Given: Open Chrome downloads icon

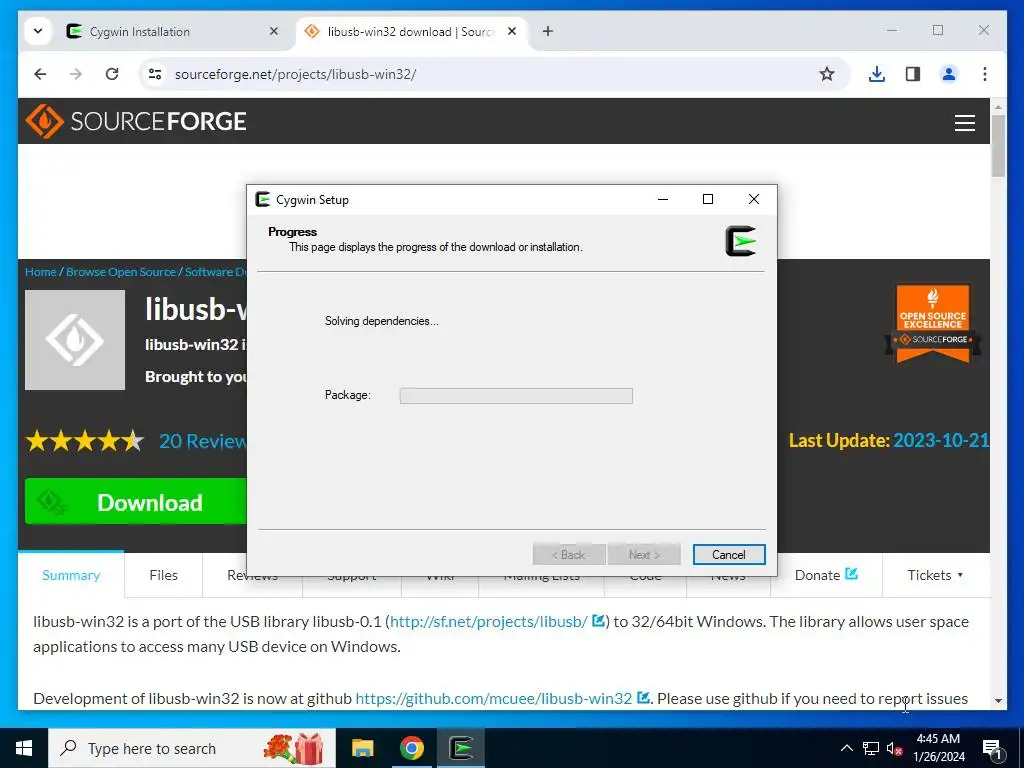Looking at the screenshot, I should click(877, 74).
